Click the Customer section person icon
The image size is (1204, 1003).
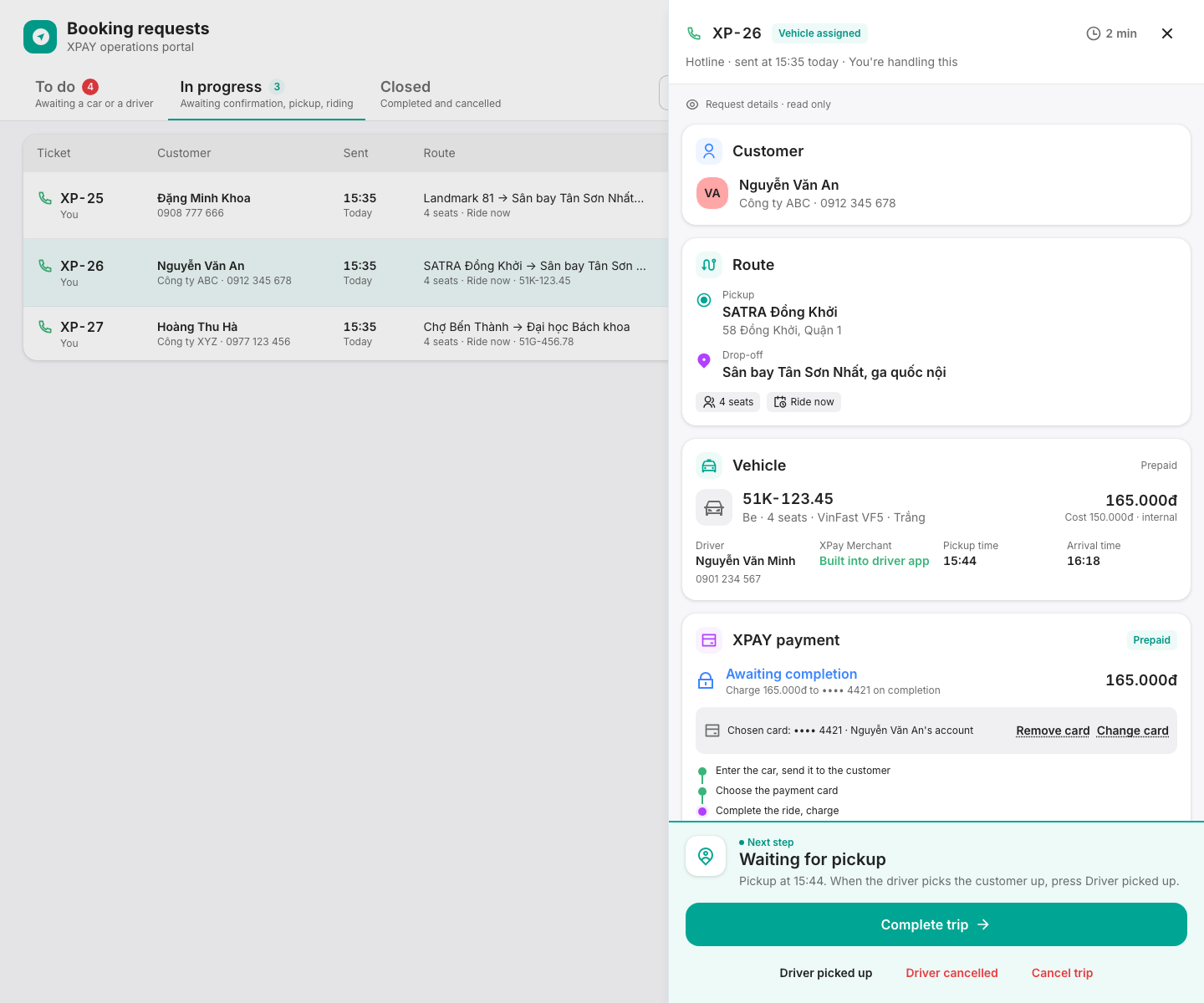tap(709, 151)
